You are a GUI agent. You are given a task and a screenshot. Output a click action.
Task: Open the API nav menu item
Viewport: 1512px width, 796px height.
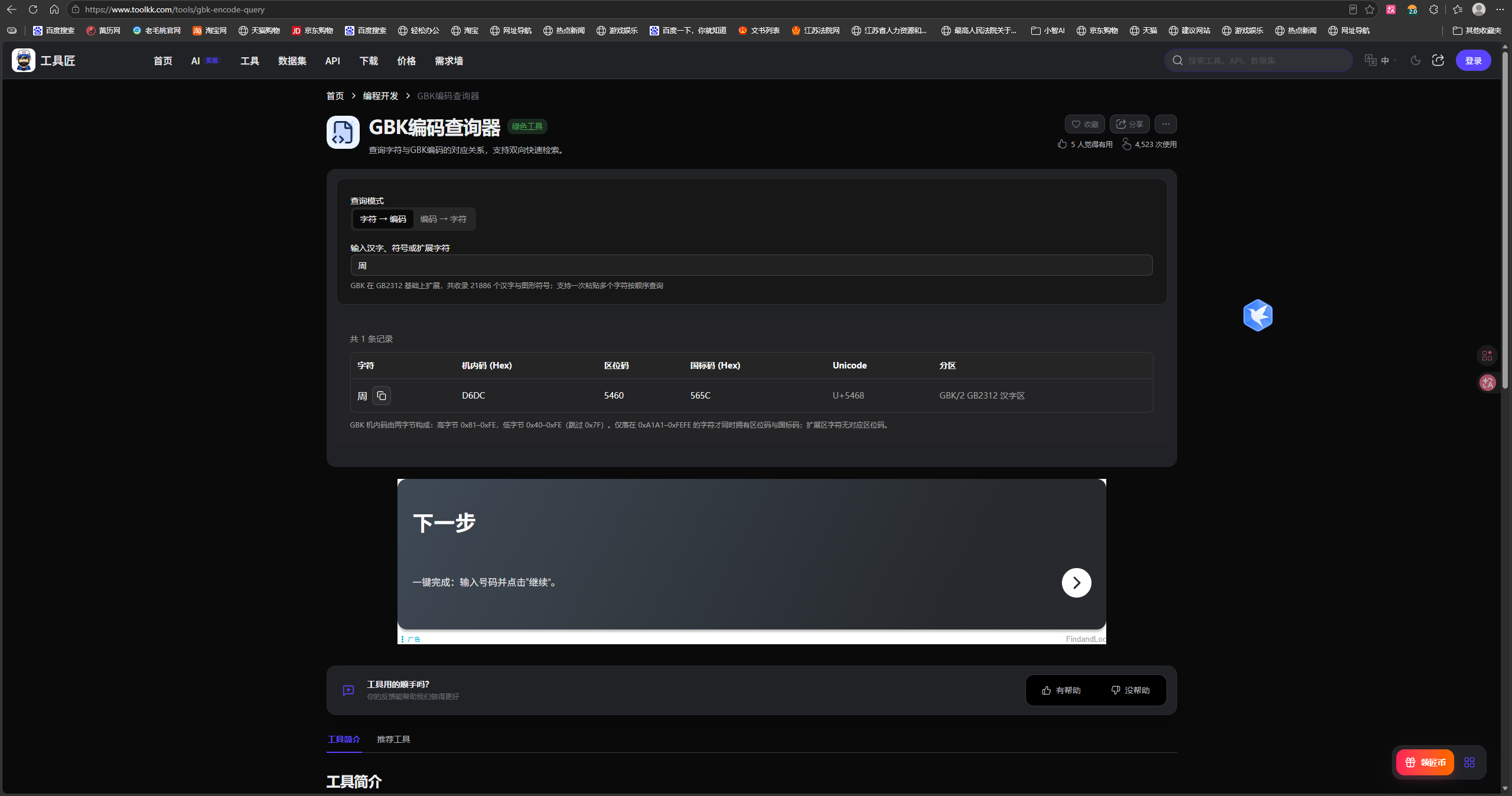pyautogui.click(x=333, y=61)
